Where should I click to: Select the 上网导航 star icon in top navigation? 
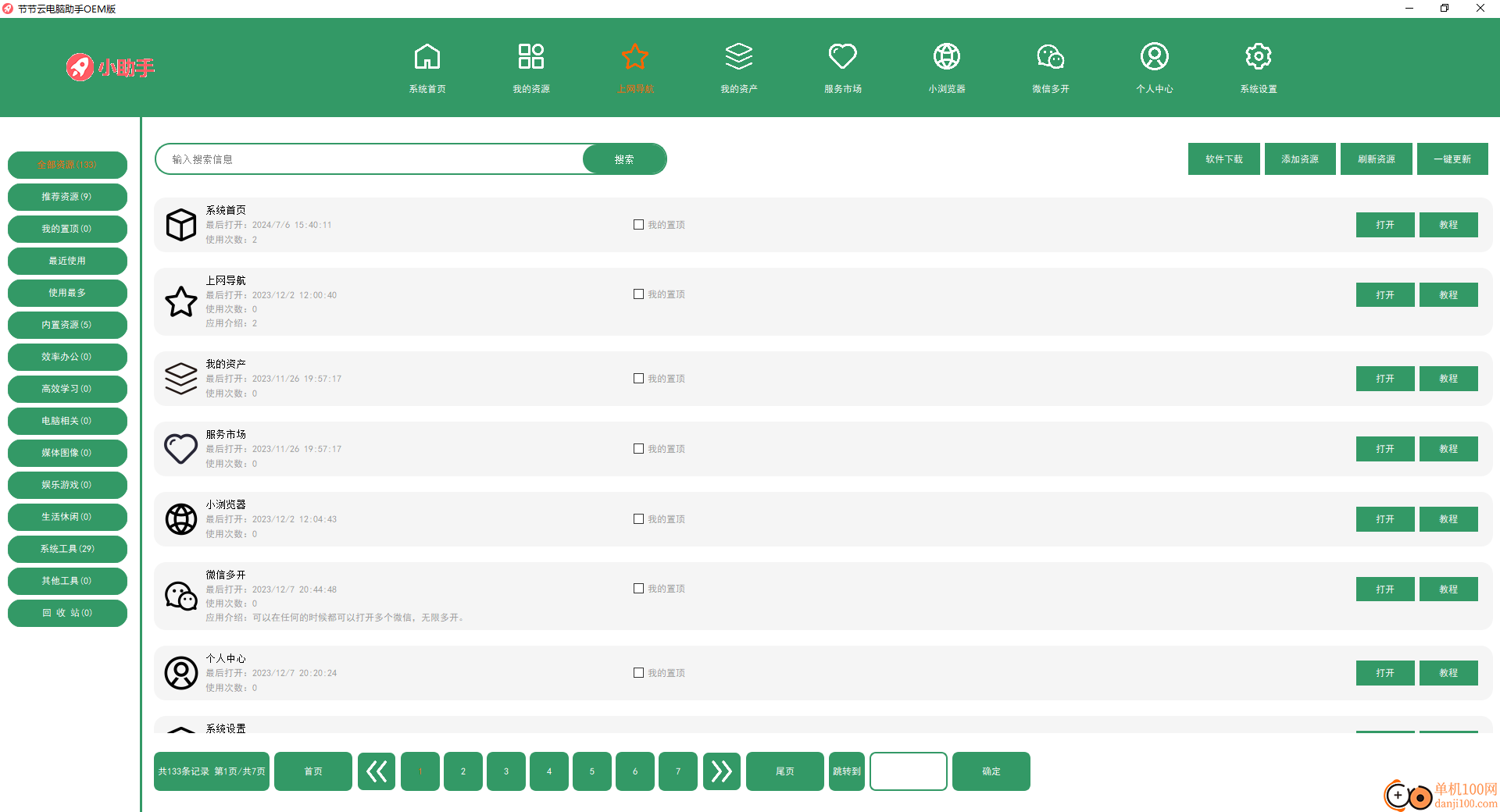click(x=634, y=57)
